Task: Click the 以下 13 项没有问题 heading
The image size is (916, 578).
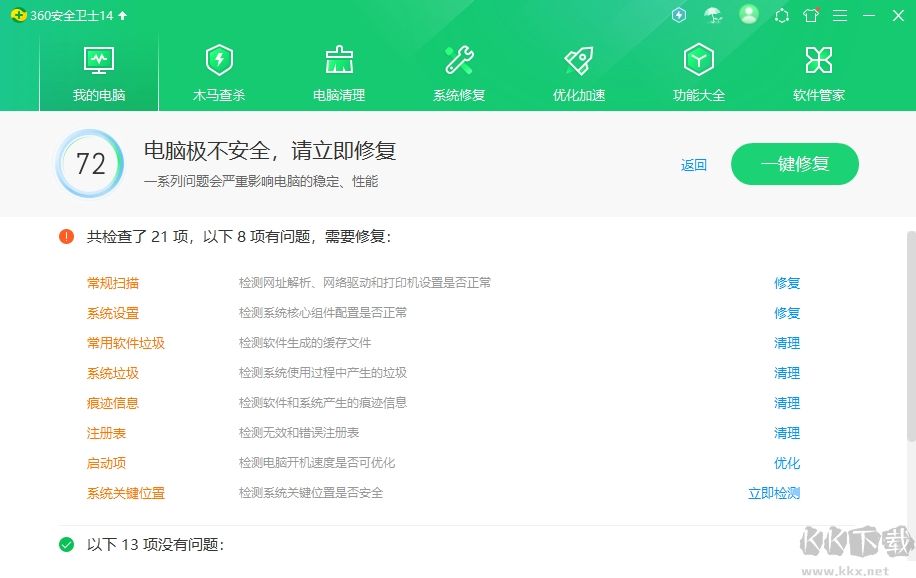Action: 155,545
